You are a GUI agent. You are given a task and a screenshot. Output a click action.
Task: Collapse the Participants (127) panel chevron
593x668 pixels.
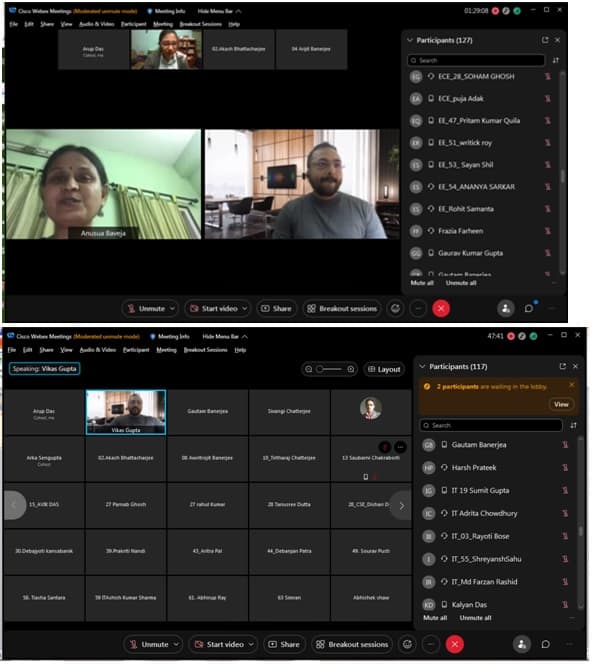click(x=410, y=40)
